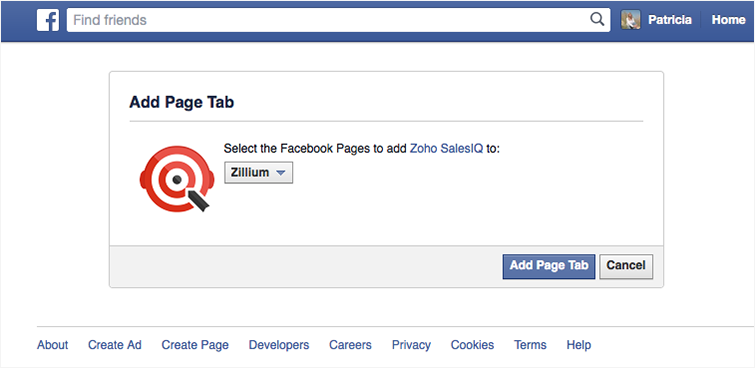Open the Help footer link
Image resolution: width=755 pixels, height=368 pixels.
point(579,345)
